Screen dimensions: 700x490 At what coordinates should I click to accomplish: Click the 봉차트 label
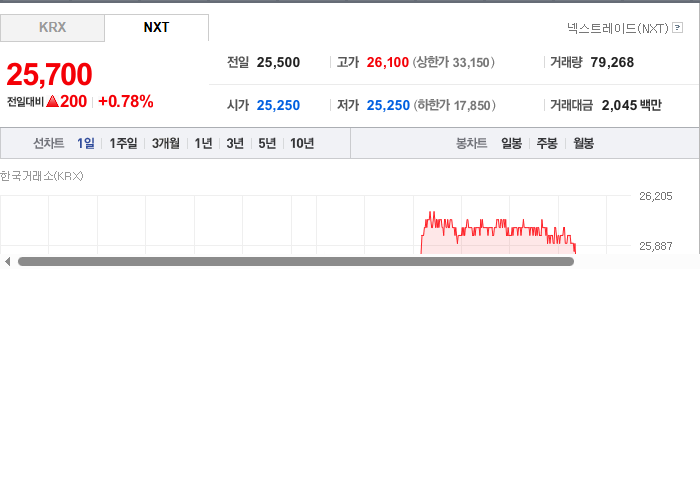(471, 143)
